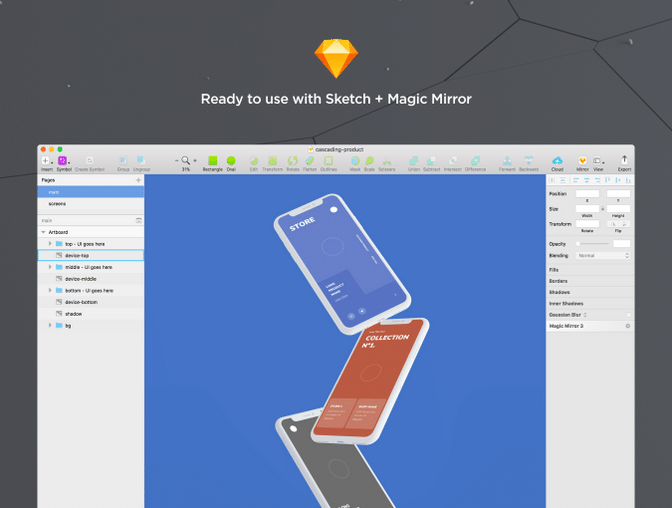Select the Oval shape tool
This screenshot has width=672, height=508.
231,161
